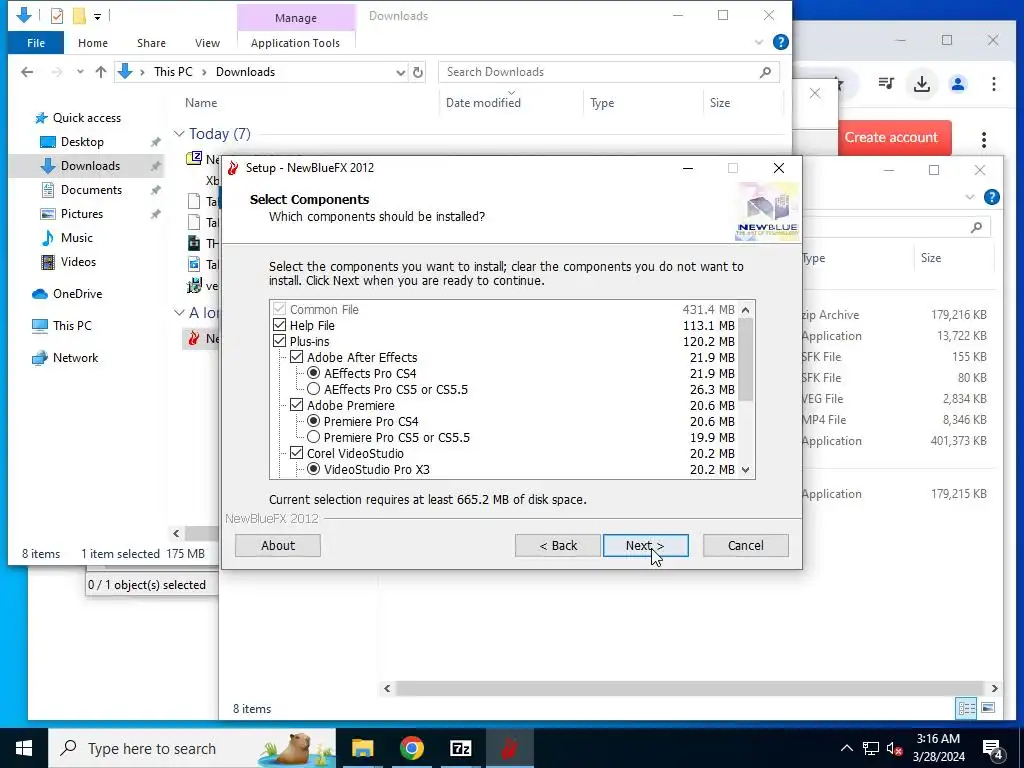Open customize quick access toolbar dropdown

97,16
